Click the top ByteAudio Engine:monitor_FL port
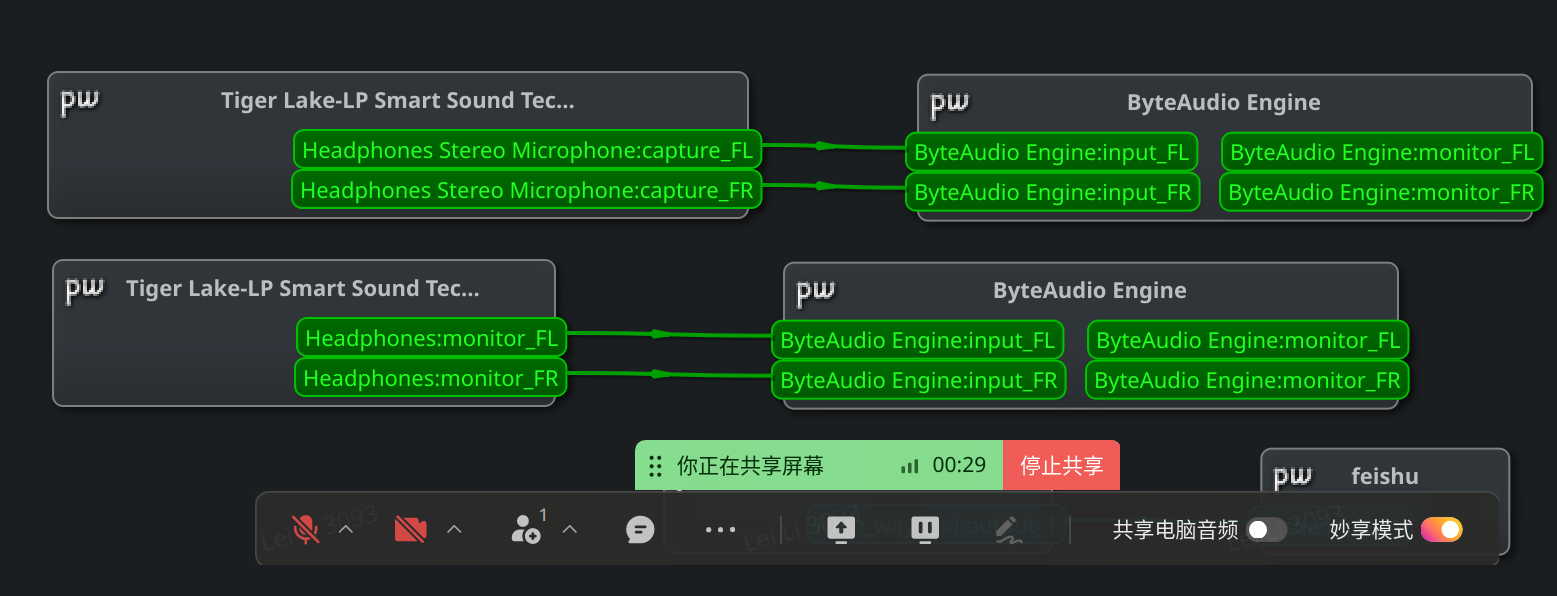Image resolution: width=1557 pixels, height=596 pixels. click(1382, 153)
